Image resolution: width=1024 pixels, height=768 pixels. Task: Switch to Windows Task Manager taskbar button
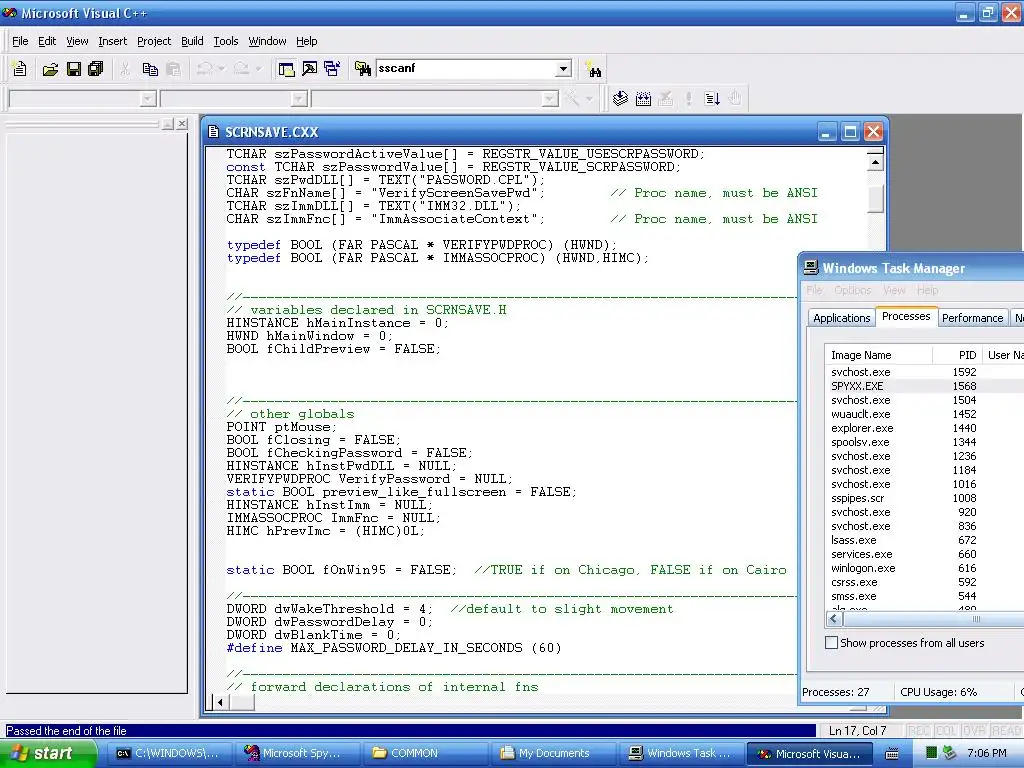tap(681, 753)
